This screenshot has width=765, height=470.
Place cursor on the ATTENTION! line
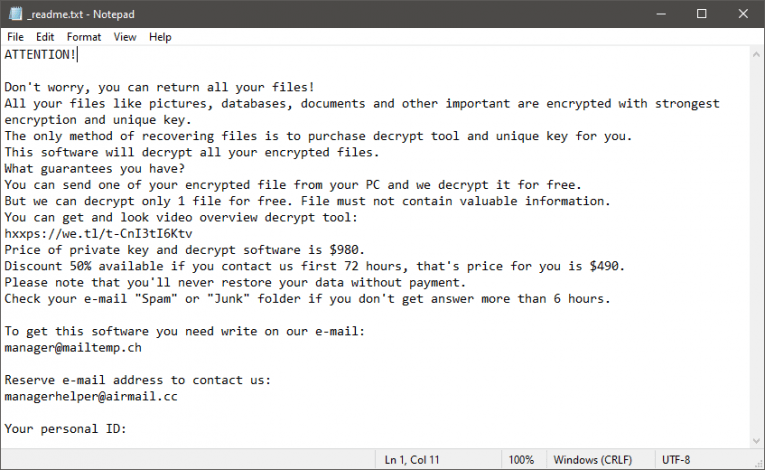point(40,54)
